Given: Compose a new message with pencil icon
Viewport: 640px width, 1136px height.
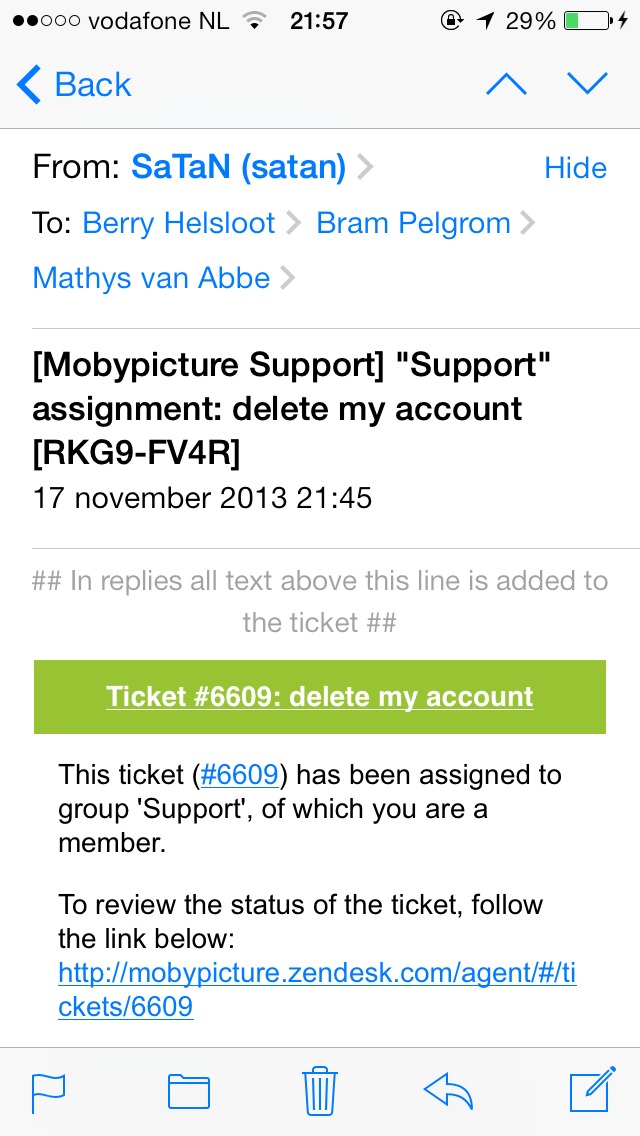Looking at the screenshot, I should point(594,1090).
